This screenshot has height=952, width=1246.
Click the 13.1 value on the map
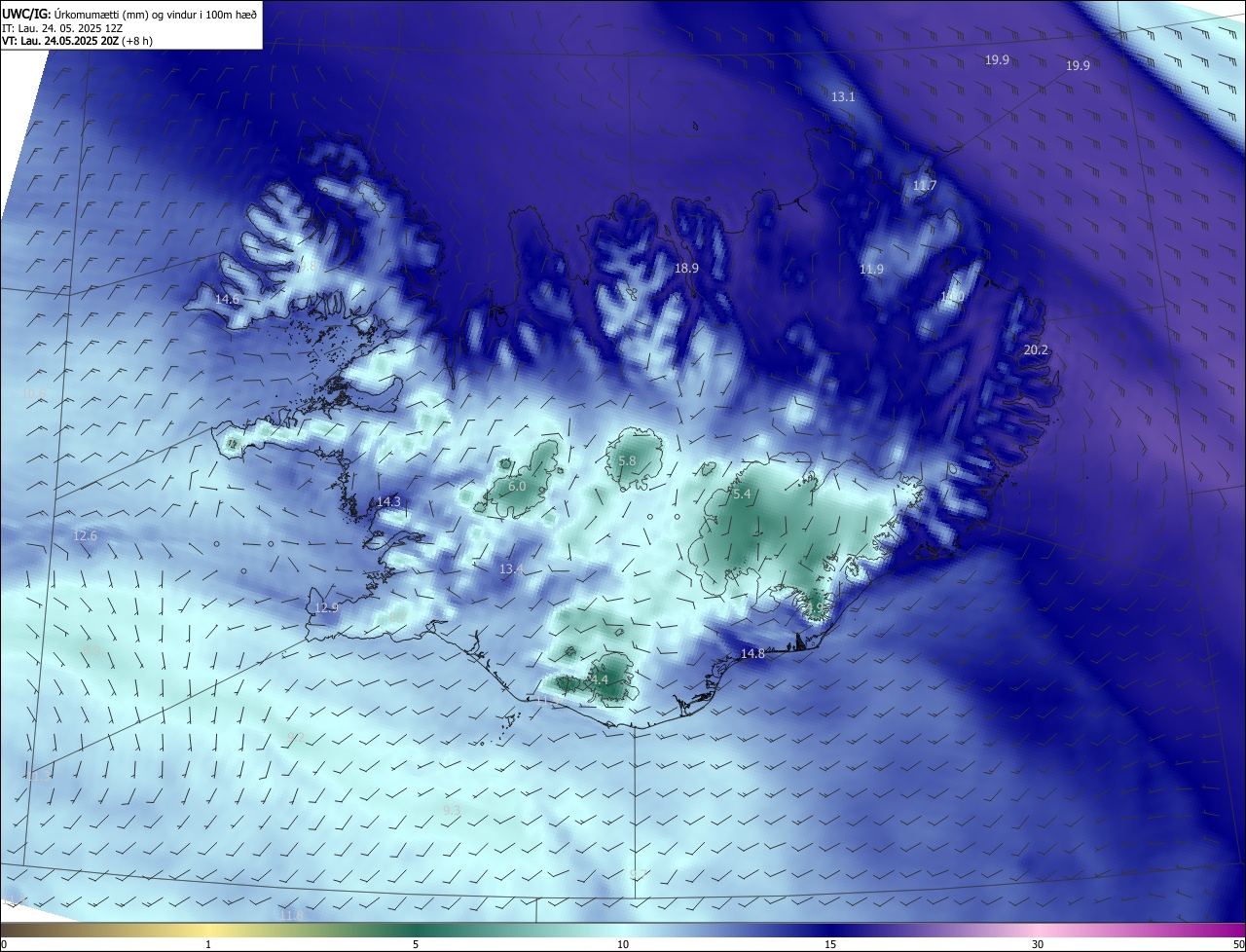click(x=843, y=97)
